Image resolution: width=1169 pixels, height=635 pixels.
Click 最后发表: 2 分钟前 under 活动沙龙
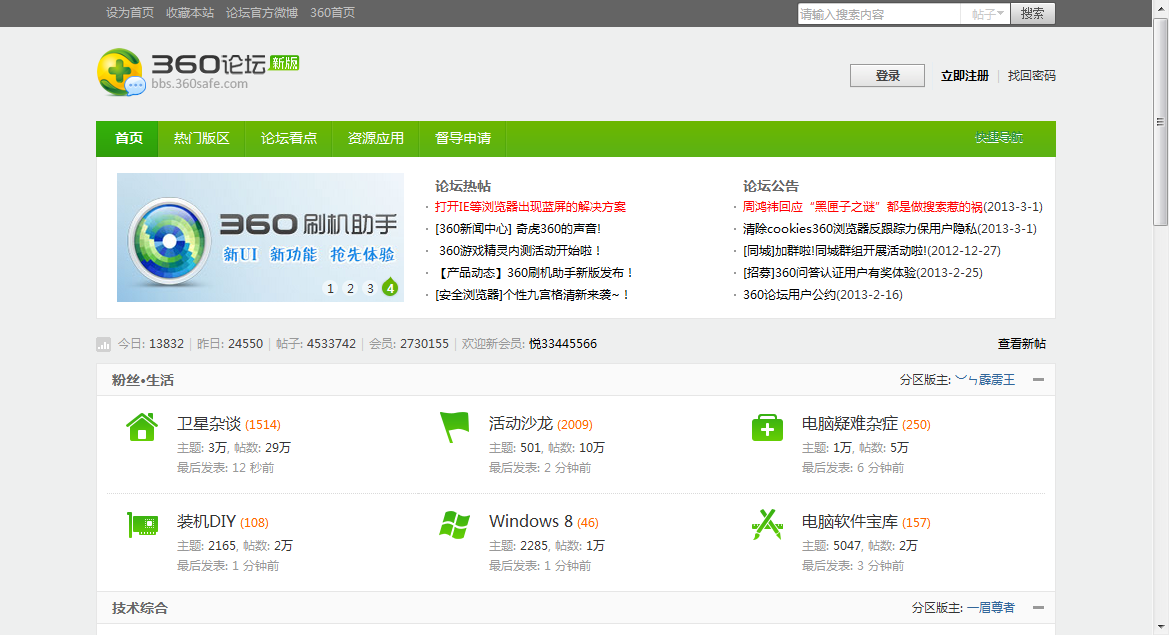pyautogui.click(x=540, y=467)
